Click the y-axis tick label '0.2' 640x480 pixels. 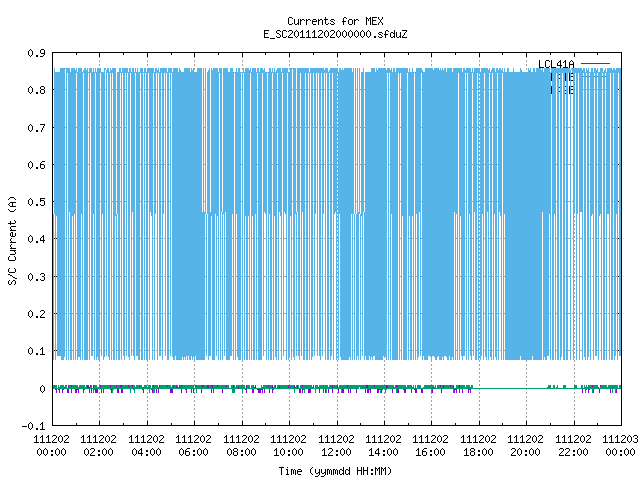(x=37, y=314)
